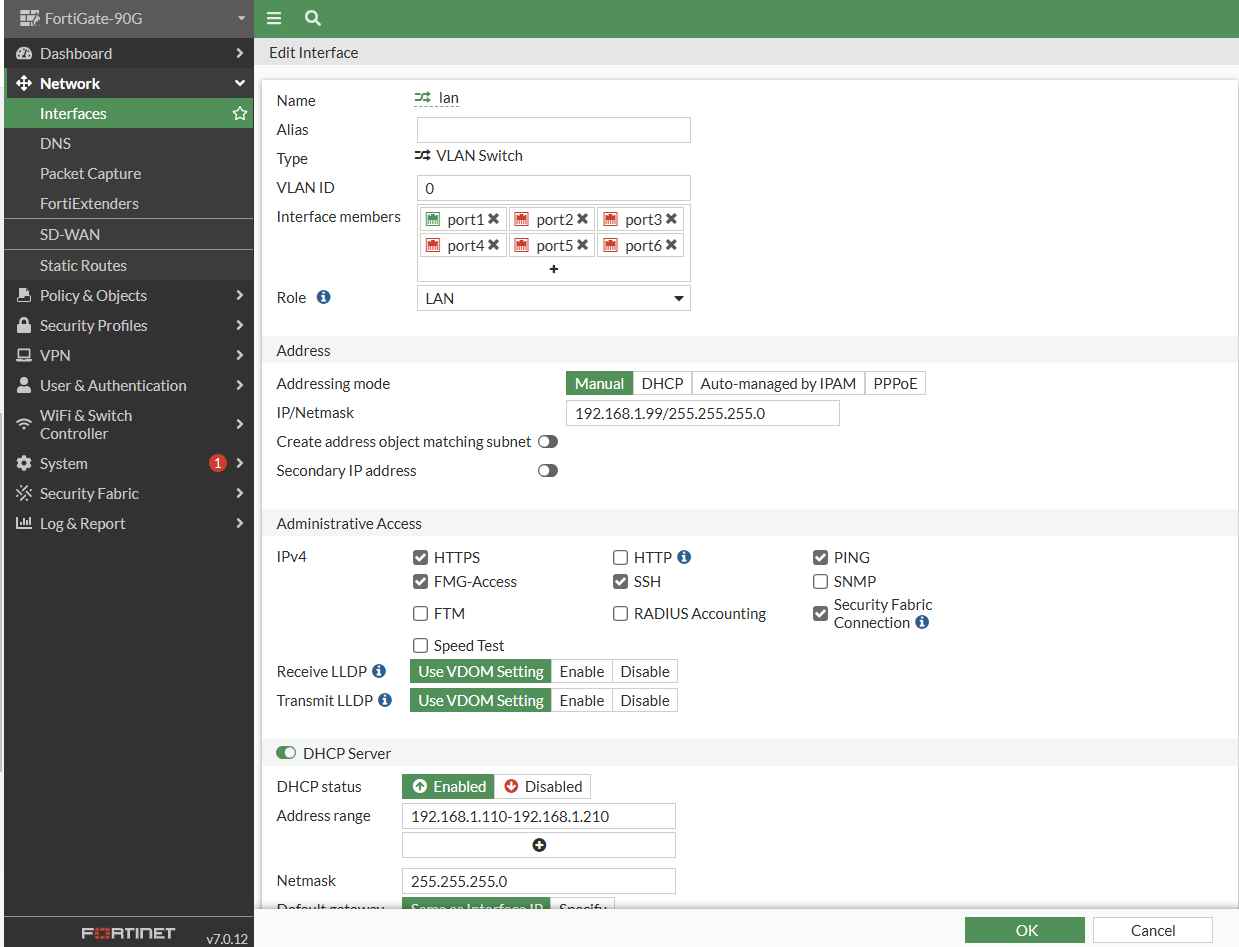Viewport: 1239px width, 947px height.
Task: Toggle Create address object matching subnet
Action: click(x=547, y=441)
